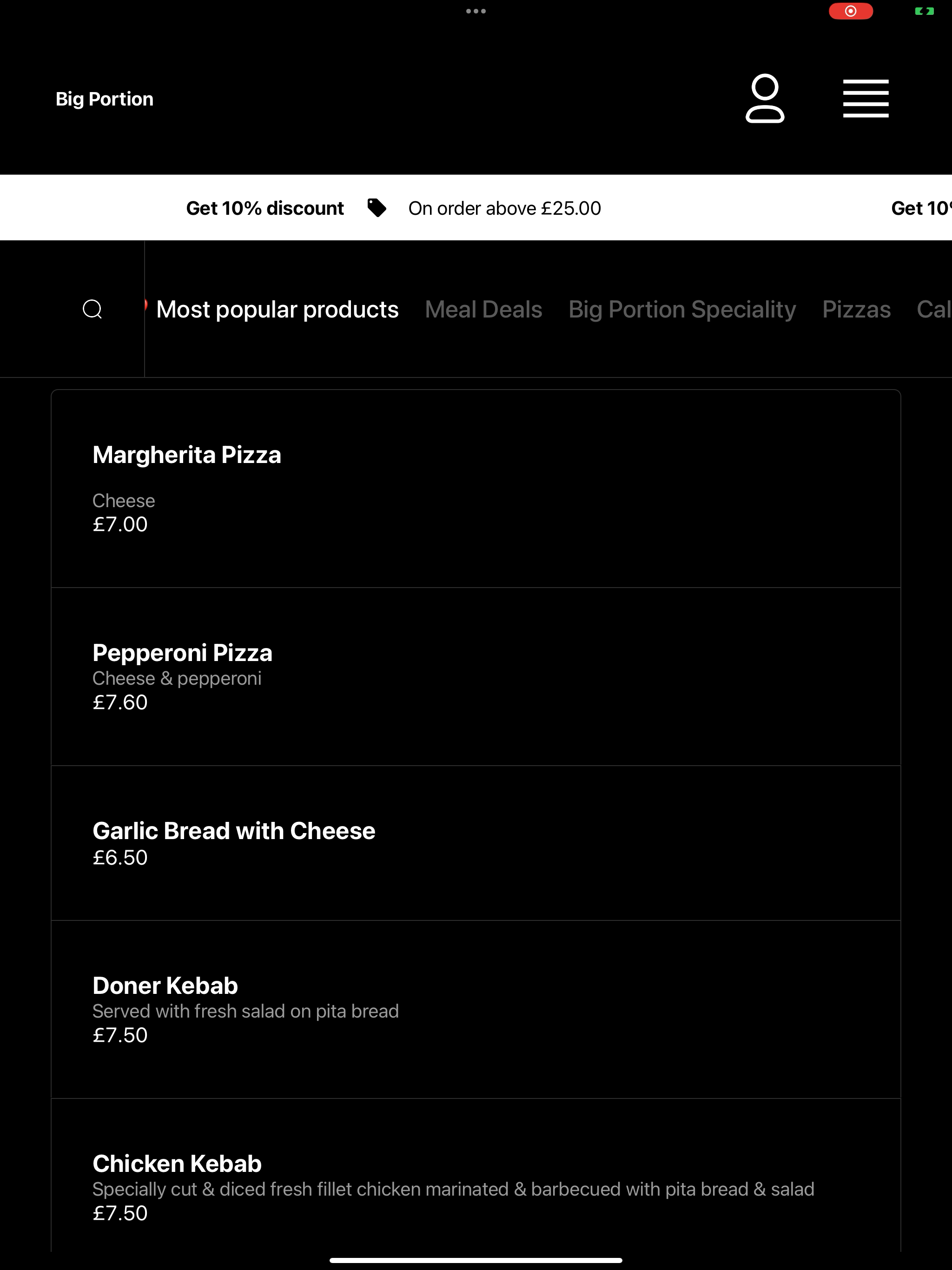The height and width of the screenshot is (1270, 952).
Task: Go to the Pizzas tab
Action: (856, 310)
